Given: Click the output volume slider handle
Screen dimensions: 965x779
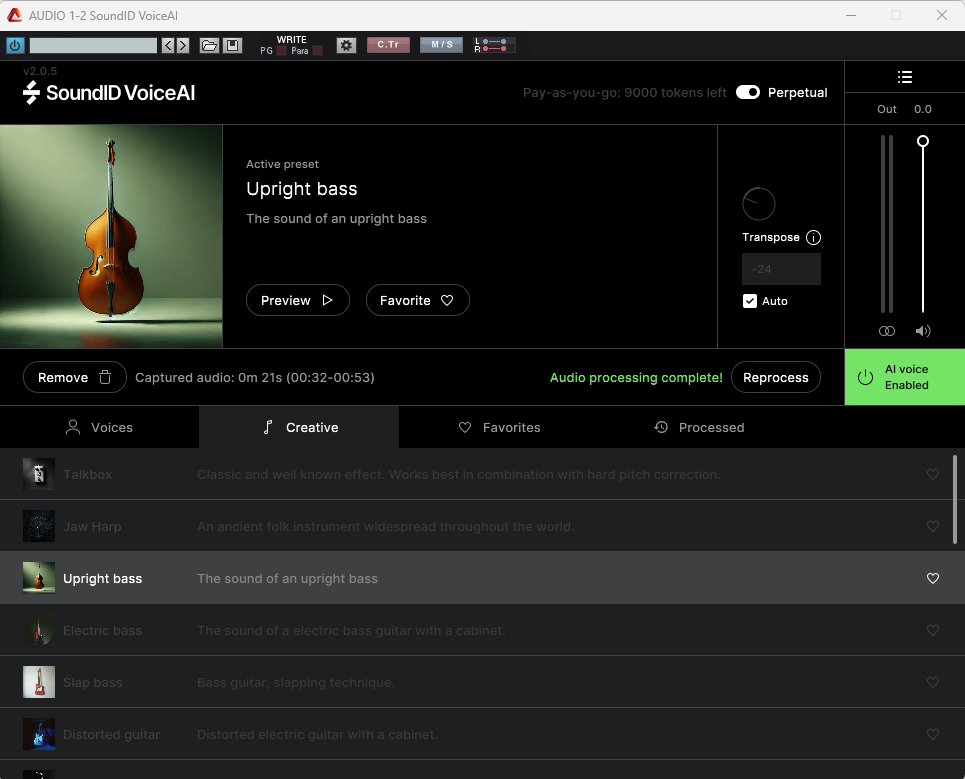Looking at the screenshot, I should click(x=923, y=141).
